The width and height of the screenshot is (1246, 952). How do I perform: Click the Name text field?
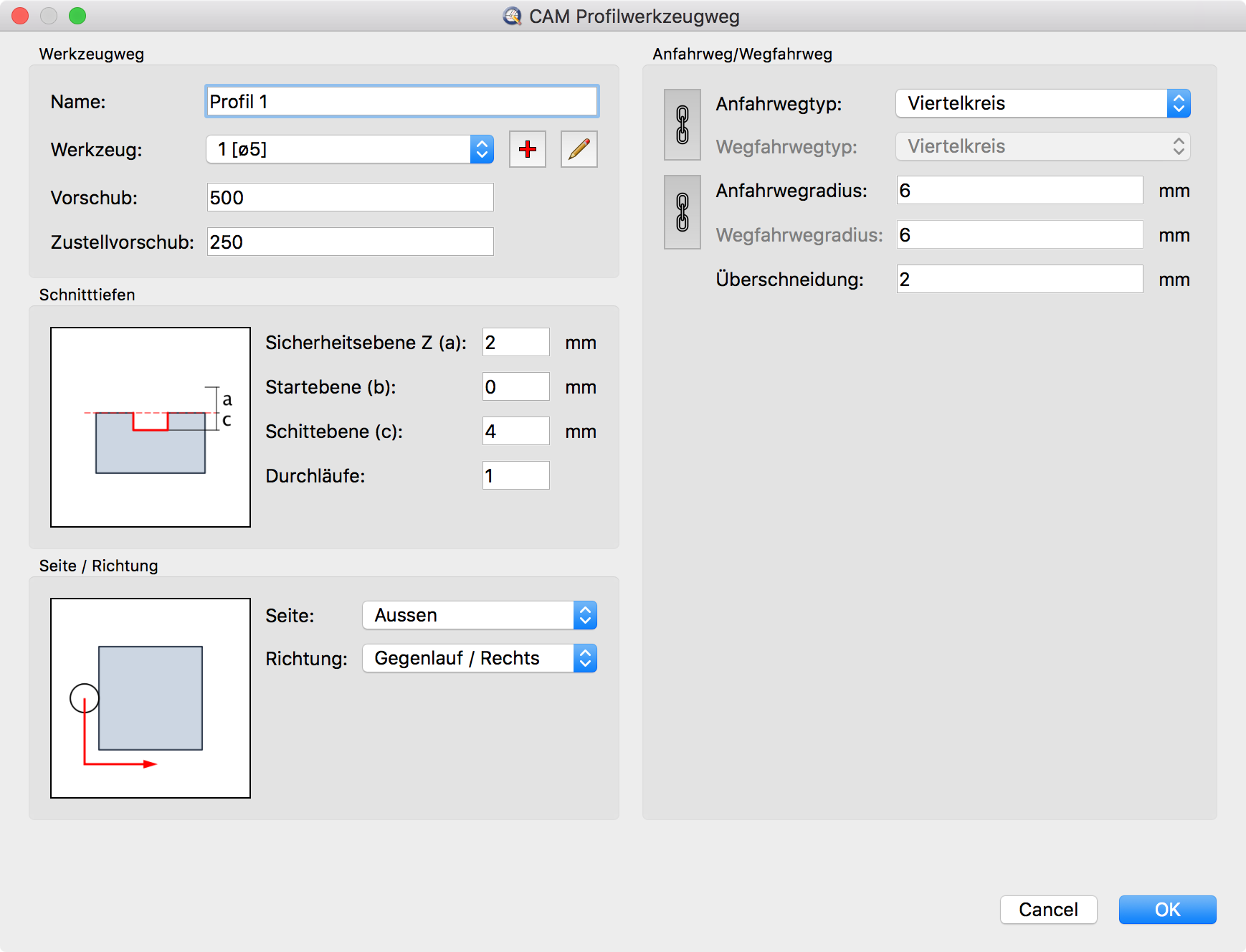pyautogui.click(x=401, y=102)
